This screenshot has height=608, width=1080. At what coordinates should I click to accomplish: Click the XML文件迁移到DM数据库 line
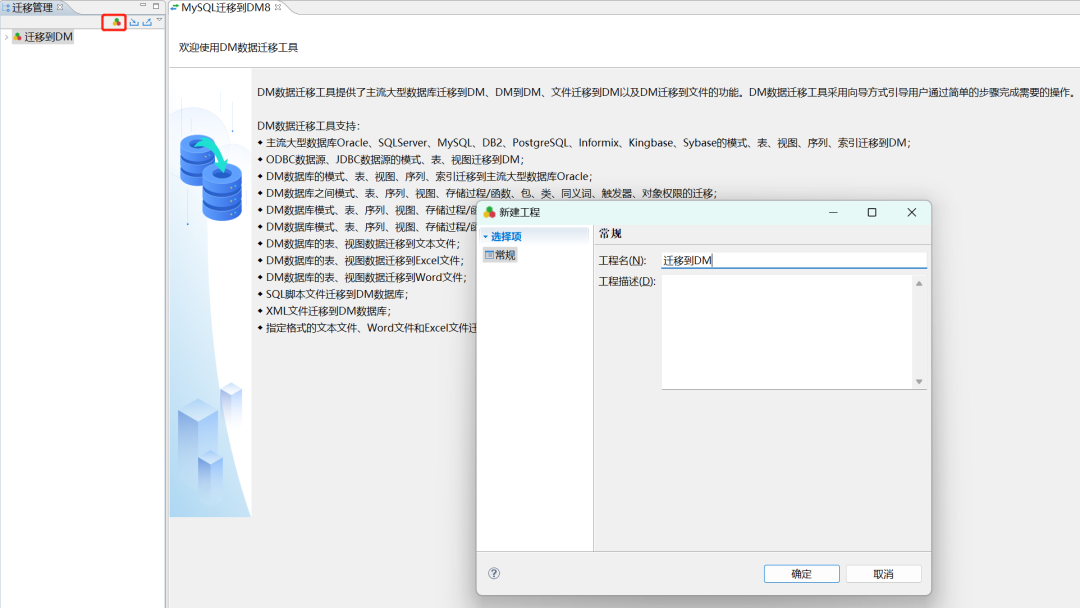[x=324, y=311]
